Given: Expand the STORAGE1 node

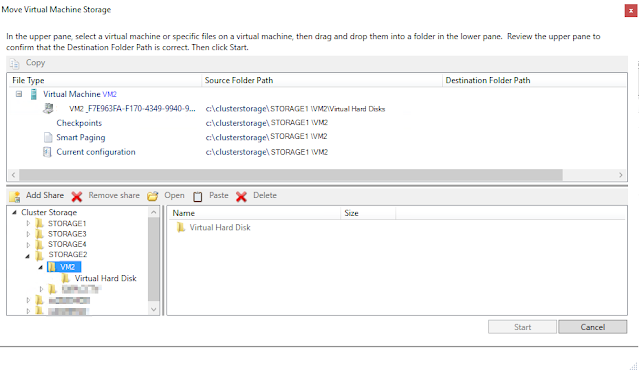Looking at the screenshot, I should coord(28,223).
